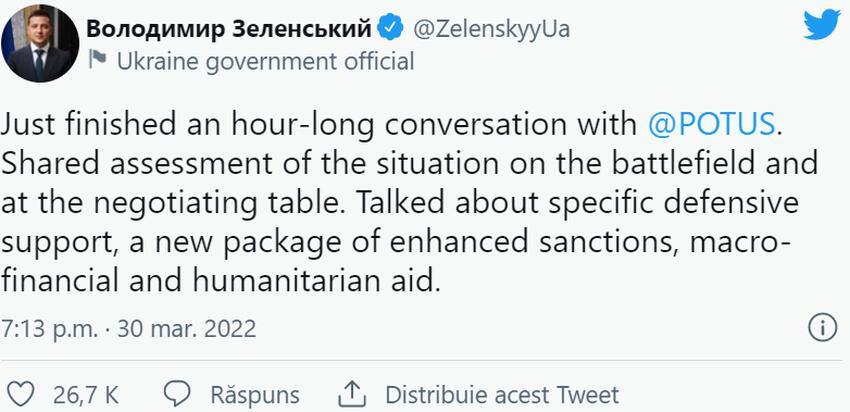
Task: Click the tweet's first line of text
Action: (x=320, y=126)
